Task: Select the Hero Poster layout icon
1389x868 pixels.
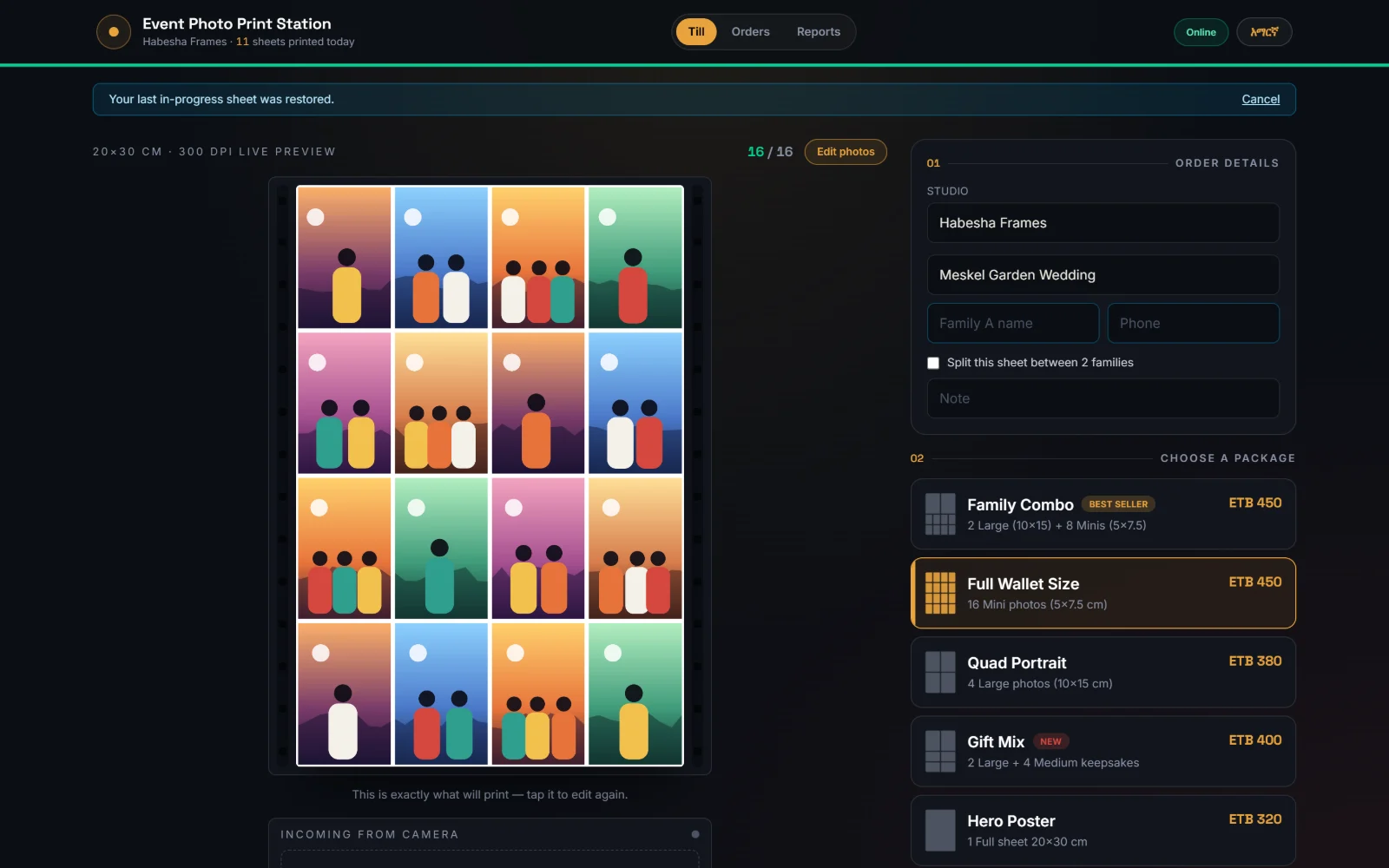Action: (940, 830)
